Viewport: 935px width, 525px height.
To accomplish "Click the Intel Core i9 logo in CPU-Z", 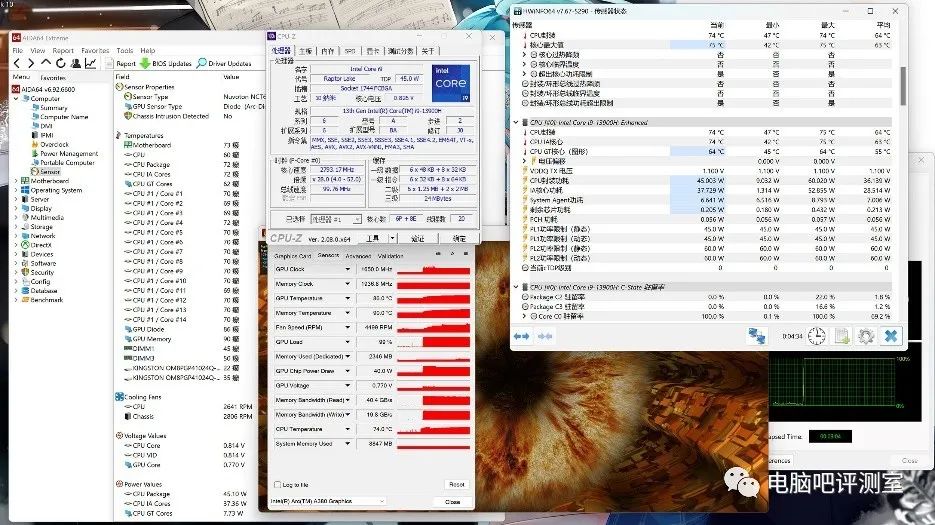I will pos(450,84).
